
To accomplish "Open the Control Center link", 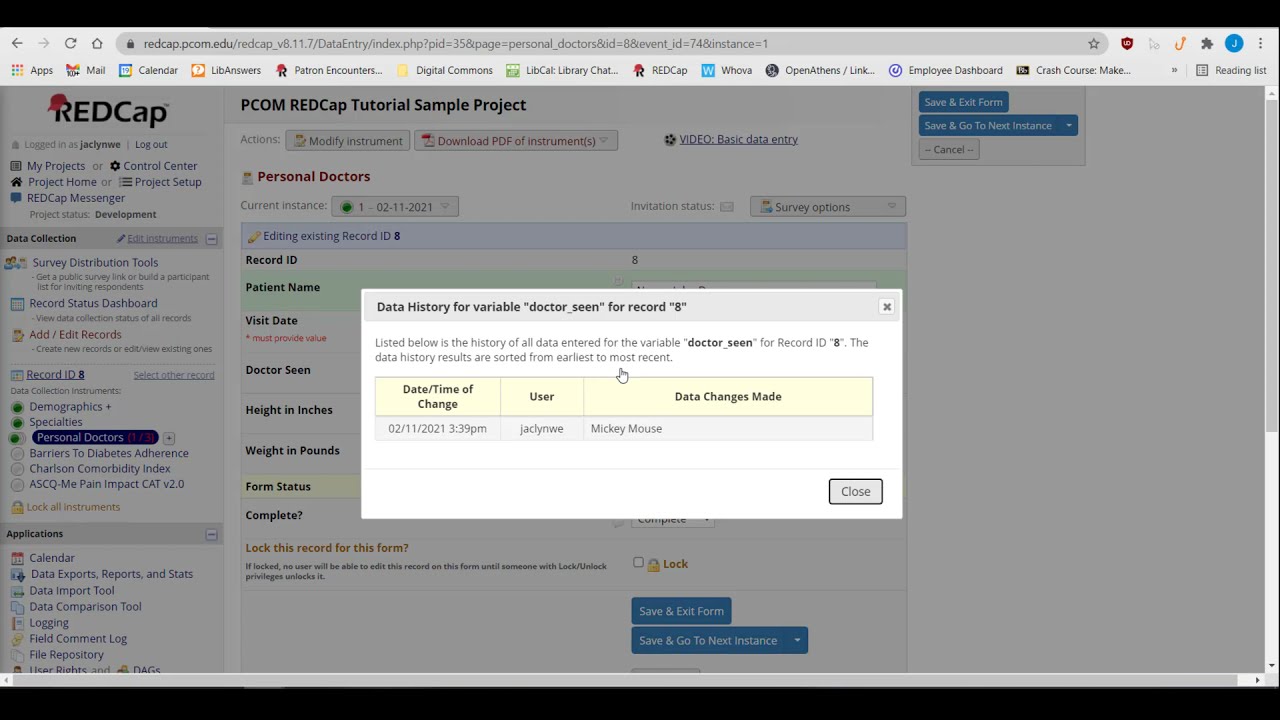I will coord(160,166).
